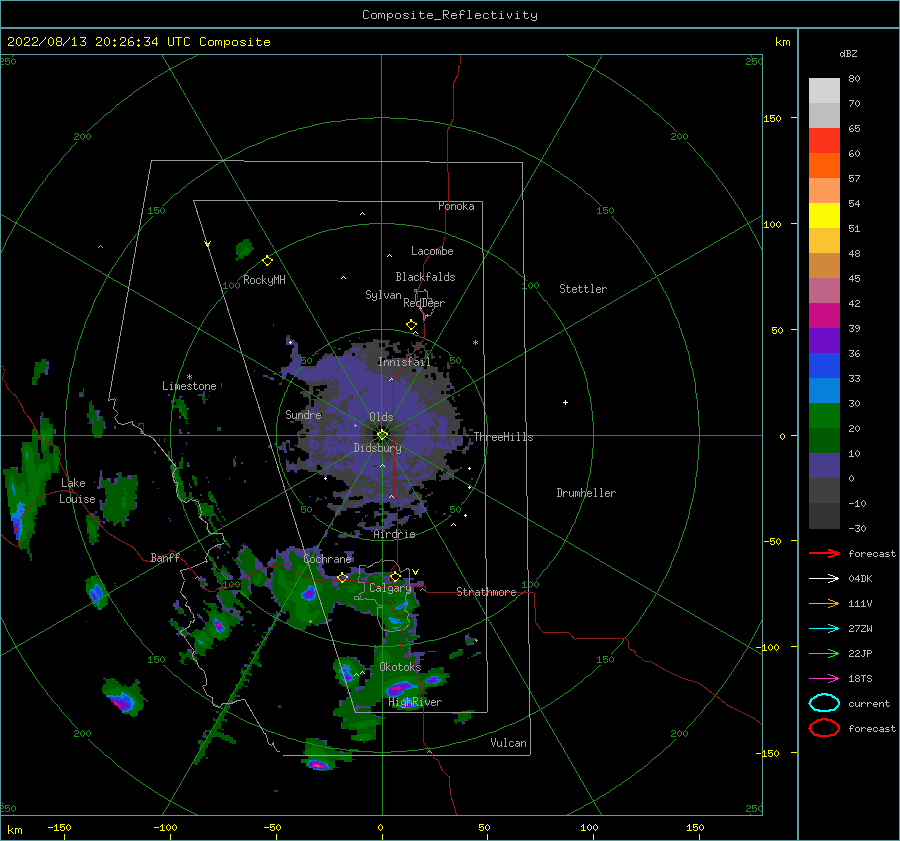Click the Stettler label

583,289
